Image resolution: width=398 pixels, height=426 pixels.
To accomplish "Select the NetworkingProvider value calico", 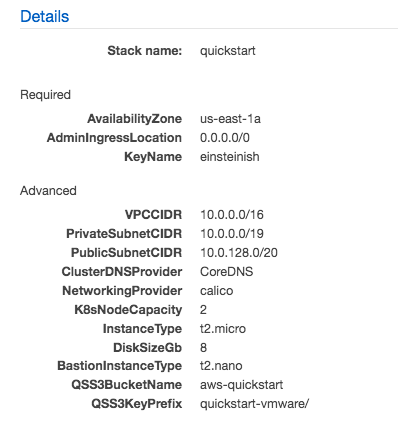I will point(217,291).
